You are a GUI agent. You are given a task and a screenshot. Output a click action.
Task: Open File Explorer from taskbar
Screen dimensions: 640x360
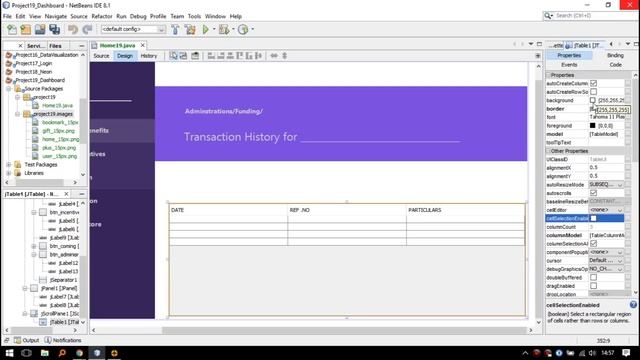point(44,353)
